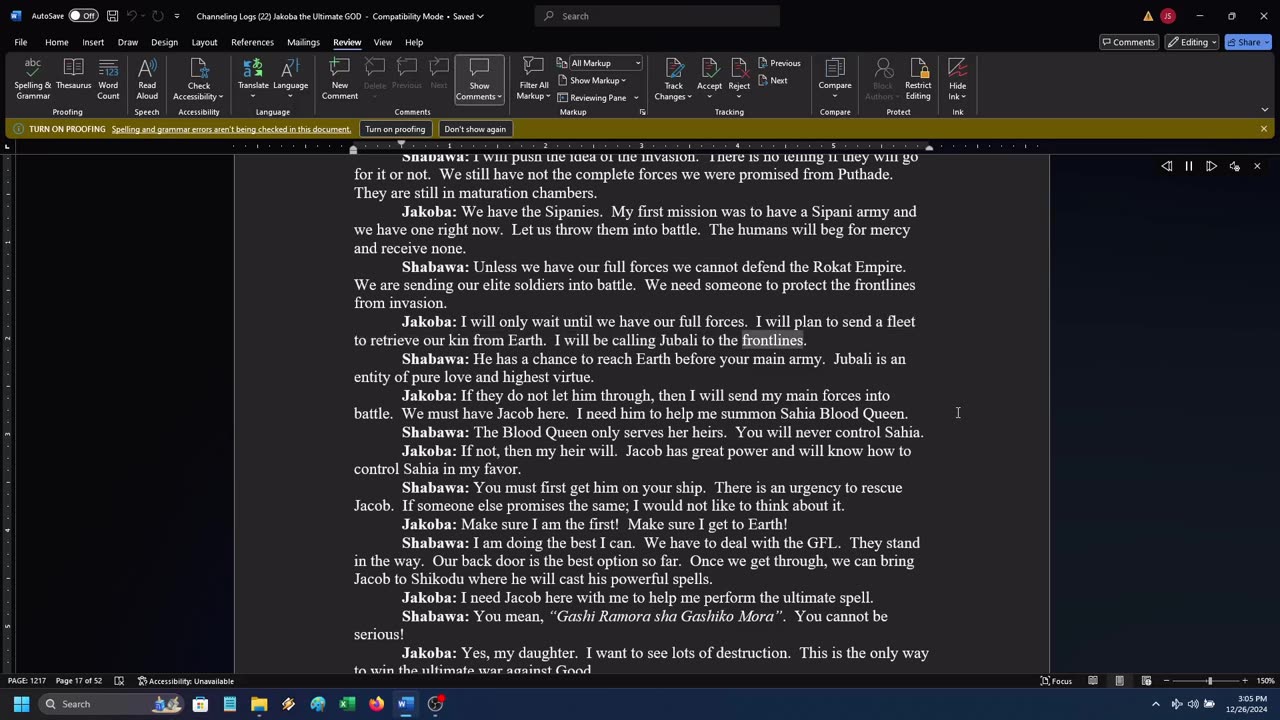This screenshot has width=1280, height=720.
Task: Open File Explorer from the taskbar
Action: [259, 704]
